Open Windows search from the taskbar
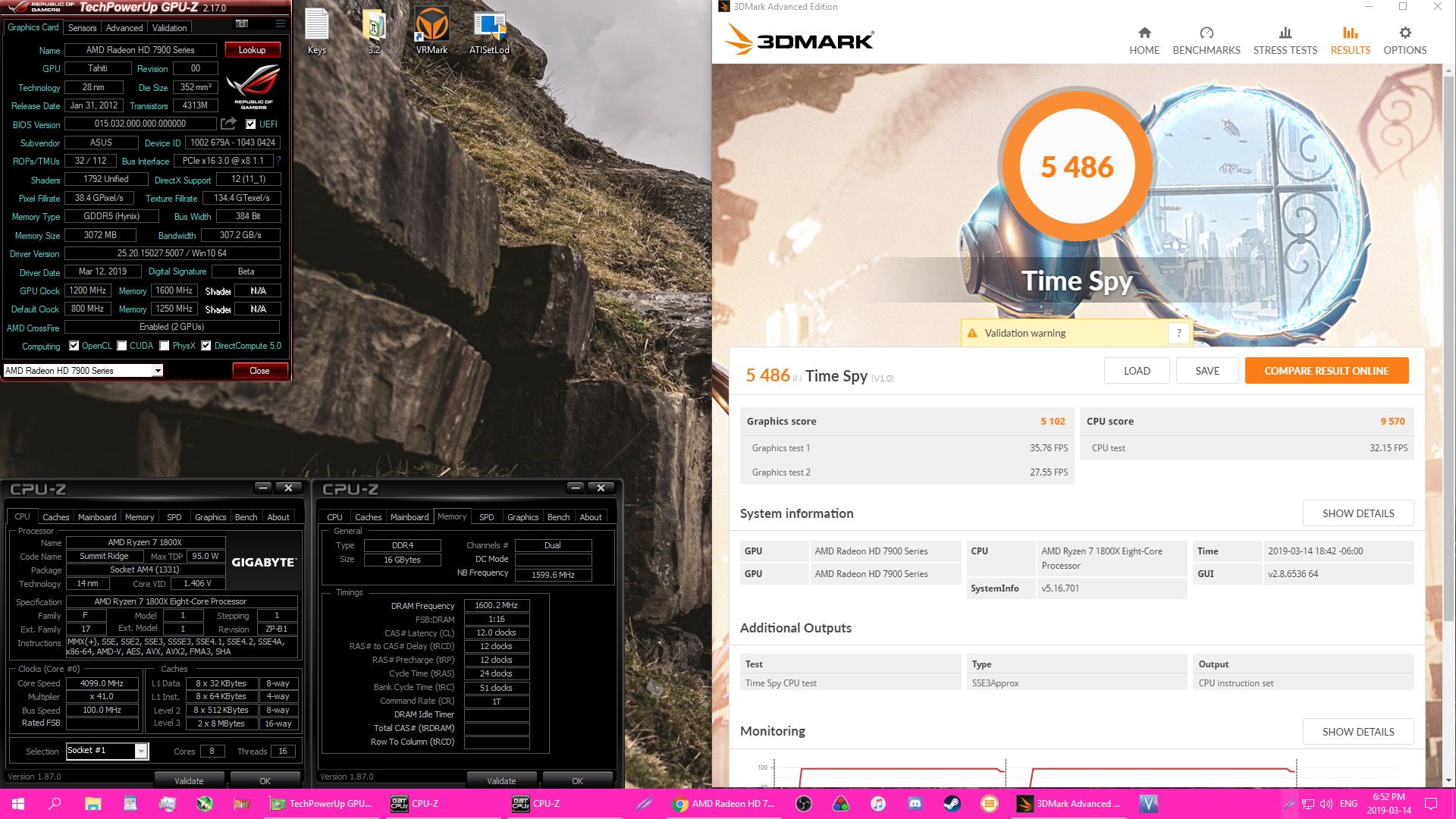The image size is (1456, 819). (55, 804)
